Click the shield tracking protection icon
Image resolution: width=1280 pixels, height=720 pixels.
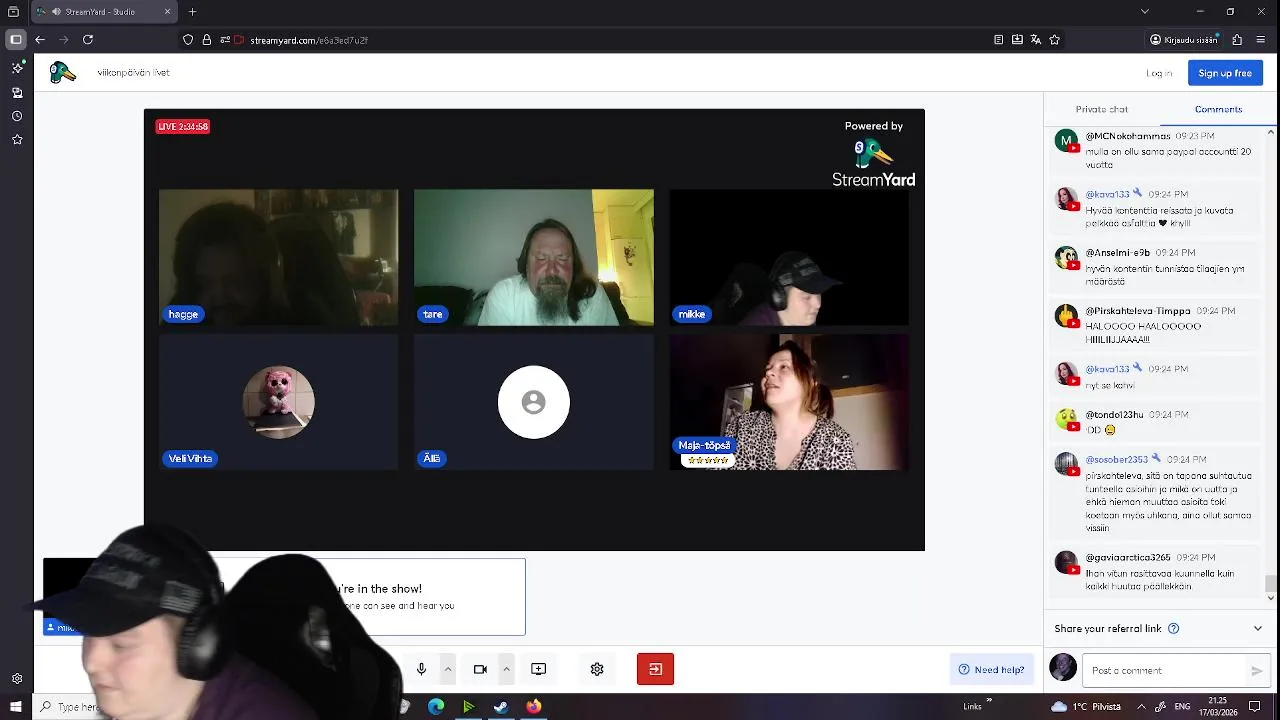(x=188, y=40)
